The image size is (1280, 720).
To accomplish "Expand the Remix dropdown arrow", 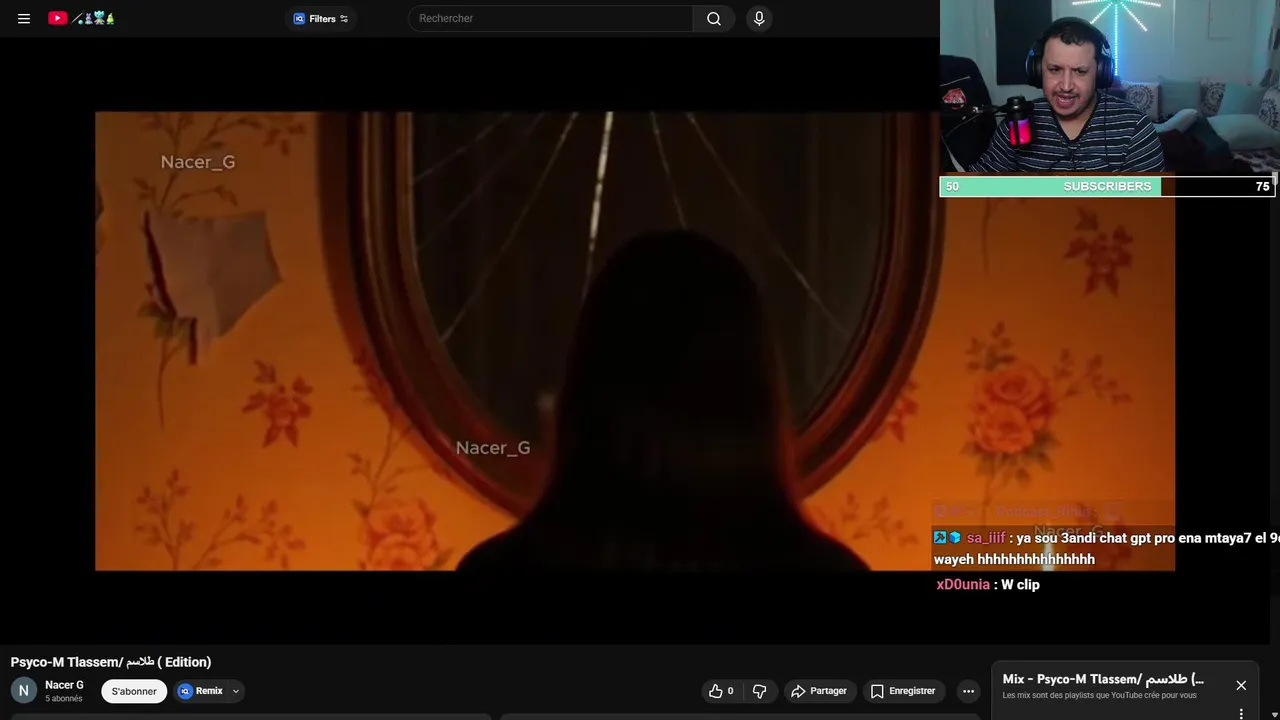I will coord(236,691).
